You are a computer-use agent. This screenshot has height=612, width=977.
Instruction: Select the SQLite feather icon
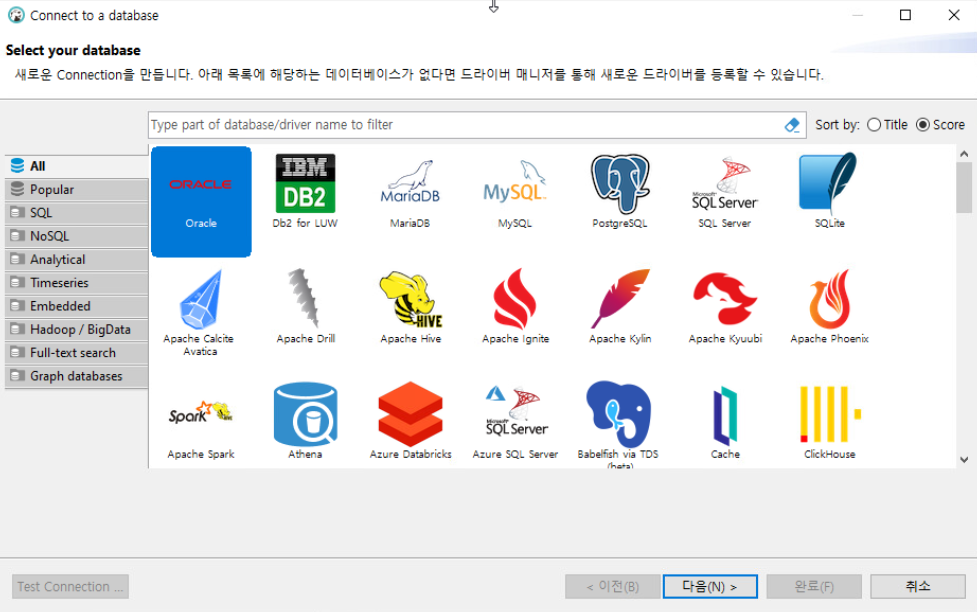coord(829,191)
